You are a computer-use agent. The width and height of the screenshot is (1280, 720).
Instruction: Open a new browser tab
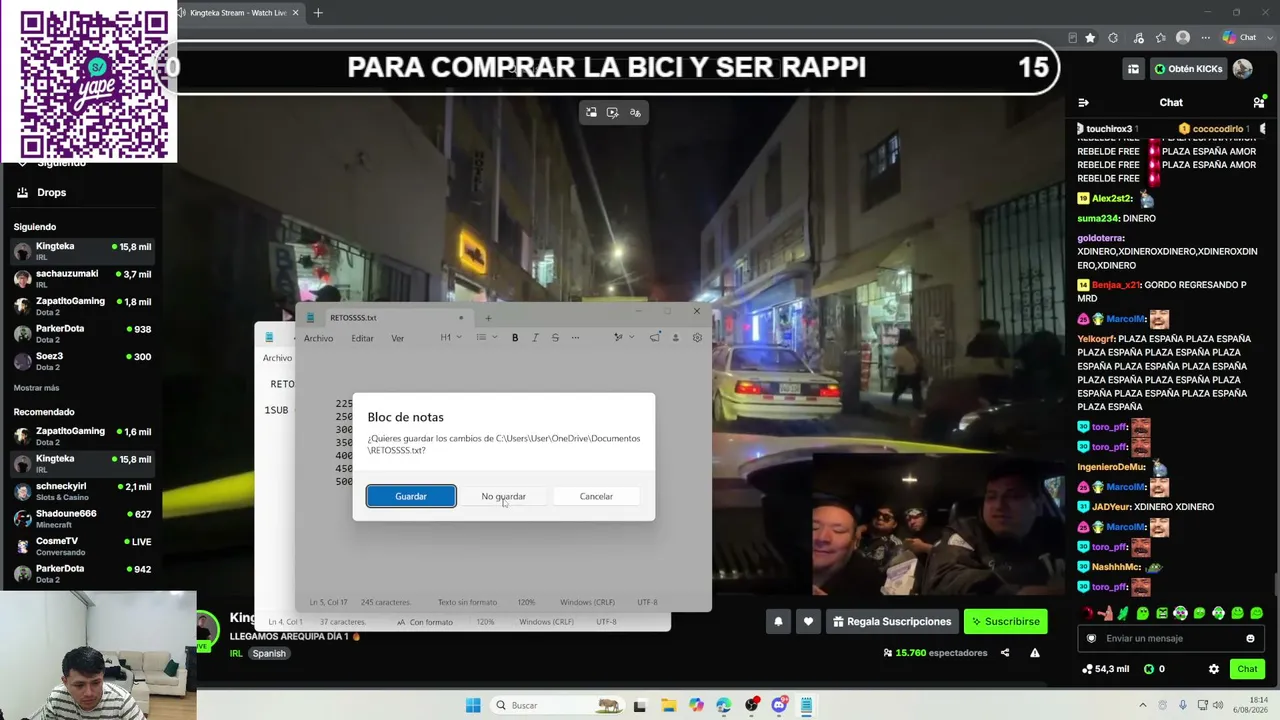click(x=318, y=13)
